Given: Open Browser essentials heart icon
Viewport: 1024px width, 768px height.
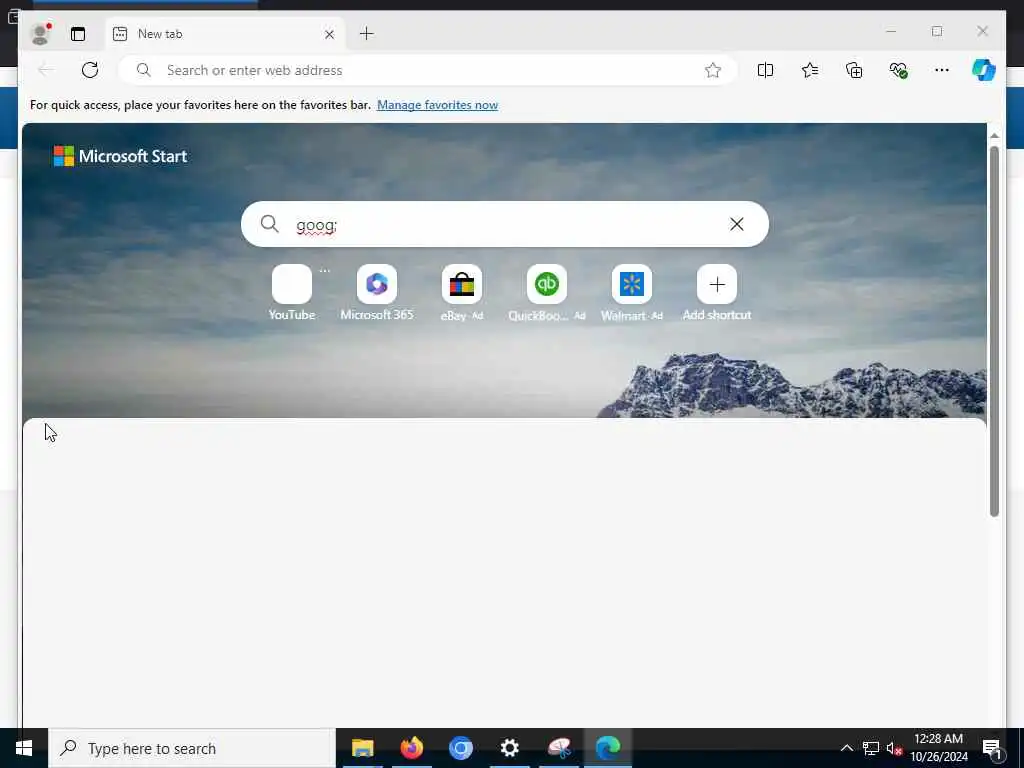Looking at the screenshot, I should (x=899, y=70).
